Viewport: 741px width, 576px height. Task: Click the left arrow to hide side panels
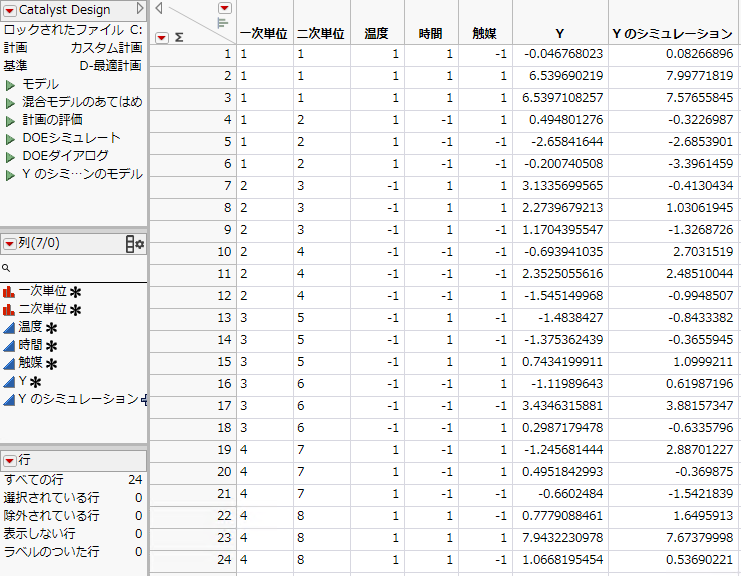tap(159, 8)
